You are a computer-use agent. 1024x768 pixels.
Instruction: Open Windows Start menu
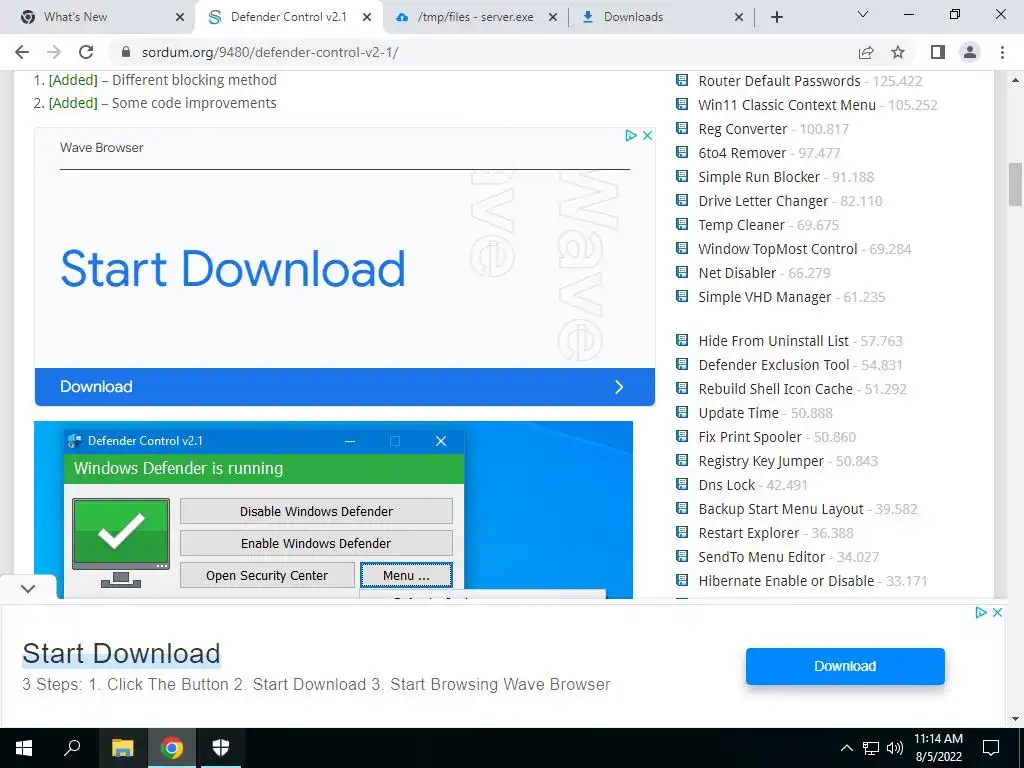tap(24, 748)
